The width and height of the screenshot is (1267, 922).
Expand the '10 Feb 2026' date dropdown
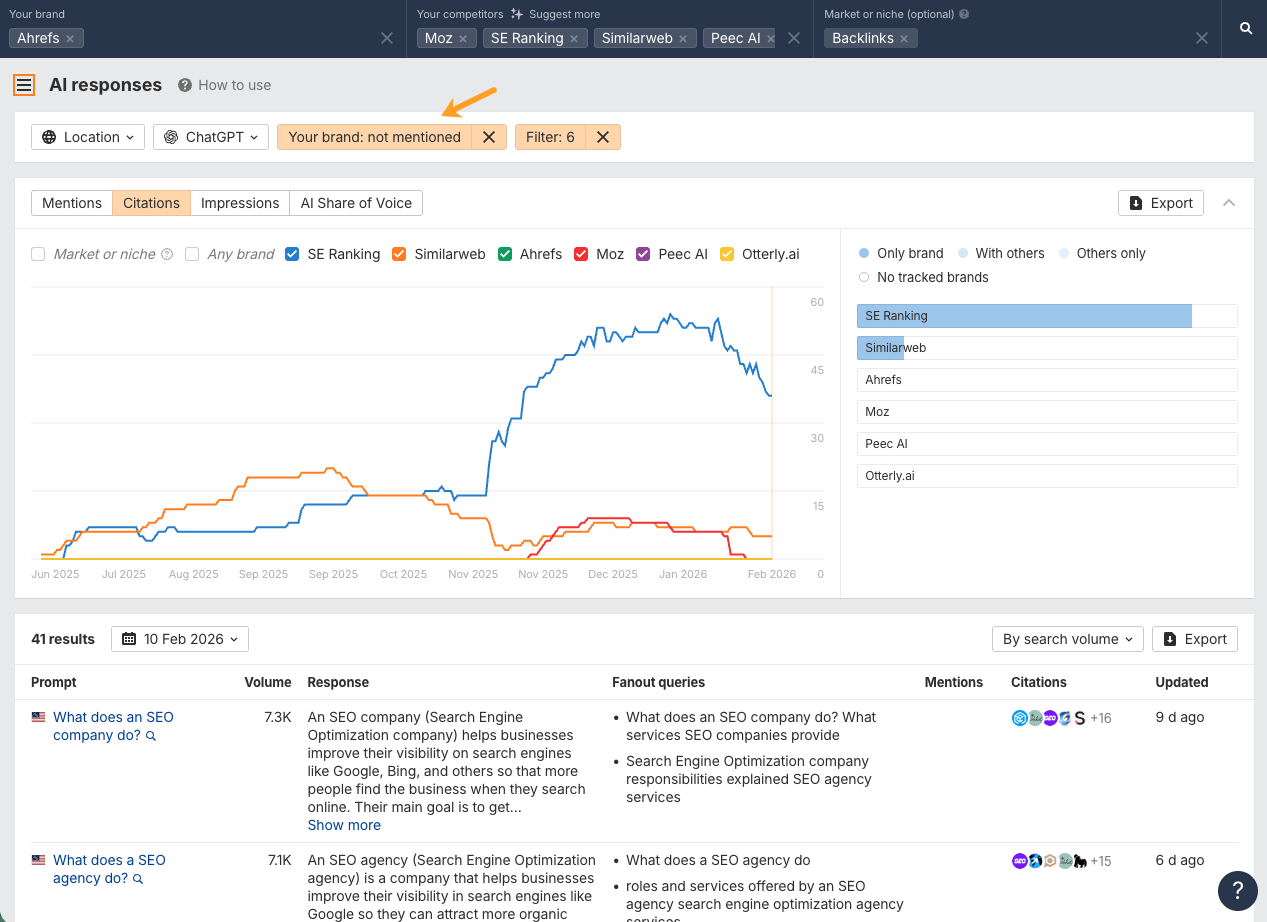pyautogui.click(x=180, y=639)
